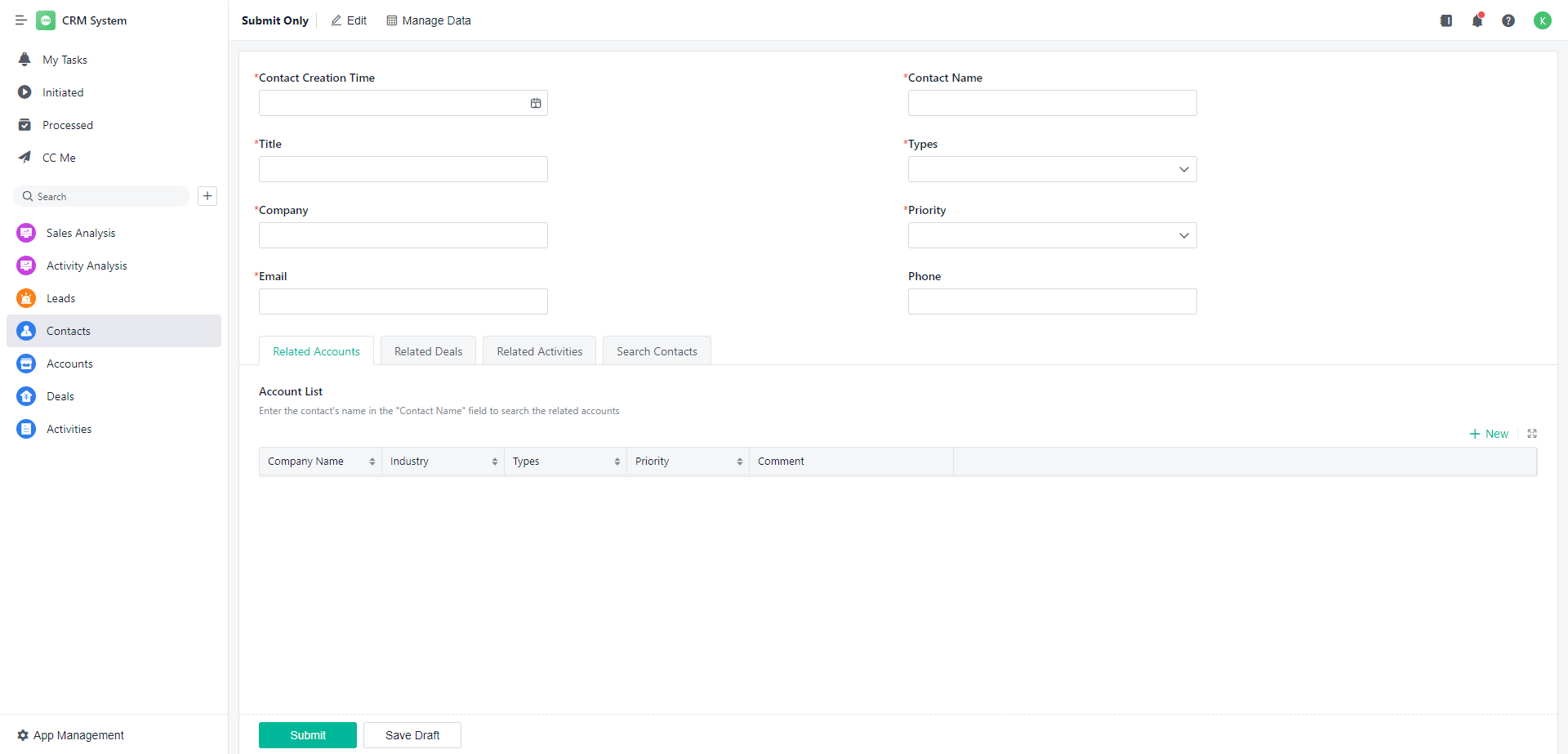
Task: Click the help question mark icon
Action: coord(1508,20)
